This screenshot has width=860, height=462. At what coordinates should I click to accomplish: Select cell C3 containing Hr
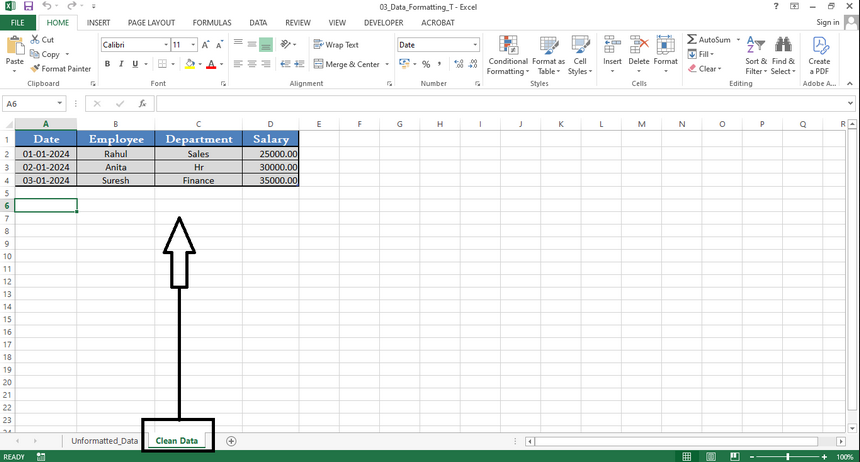click(x=198, y=168)
